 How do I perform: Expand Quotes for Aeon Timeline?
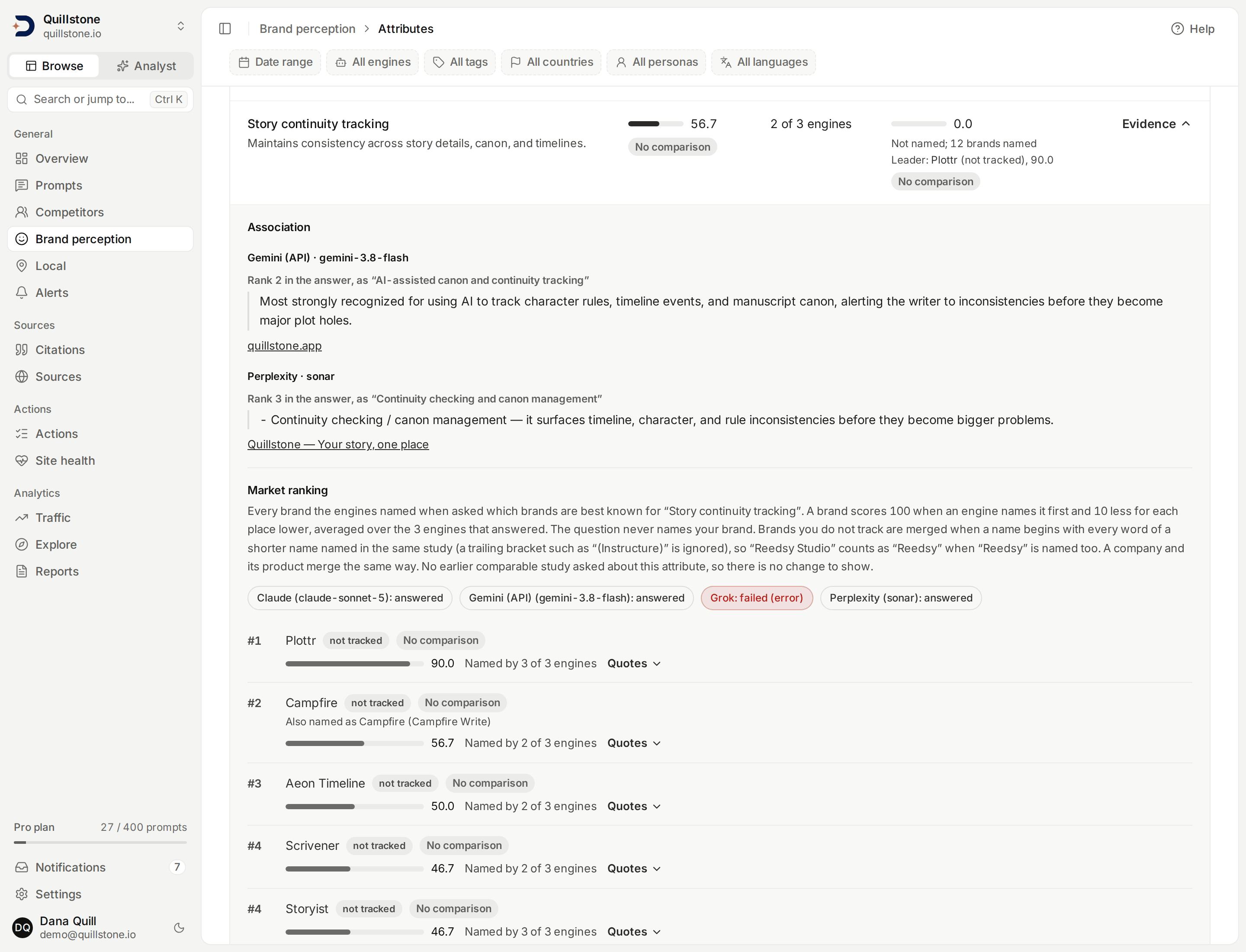point(634,806)
